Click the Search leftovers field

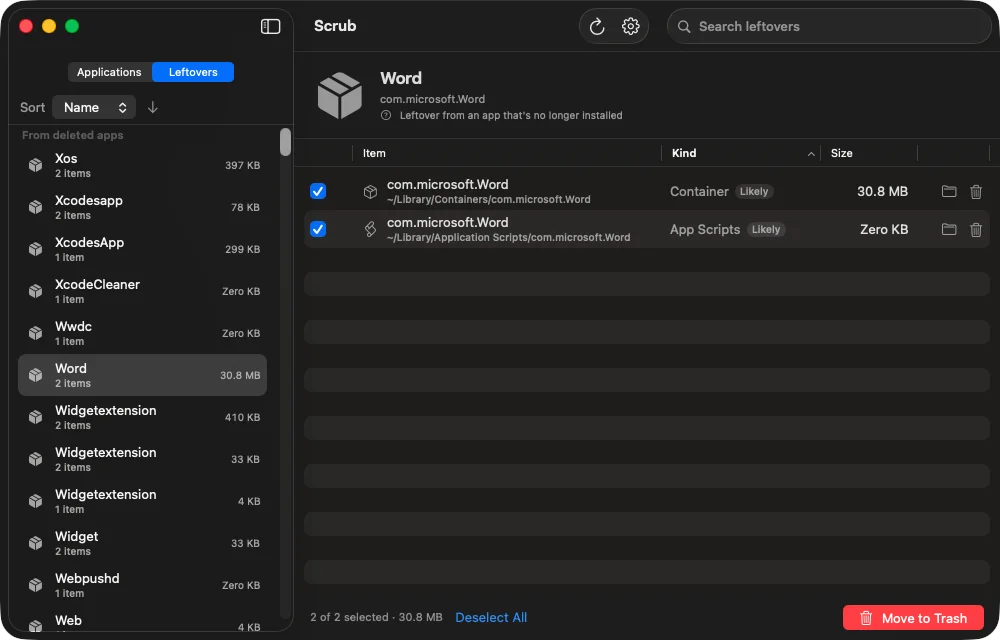(x=829, y=26)
